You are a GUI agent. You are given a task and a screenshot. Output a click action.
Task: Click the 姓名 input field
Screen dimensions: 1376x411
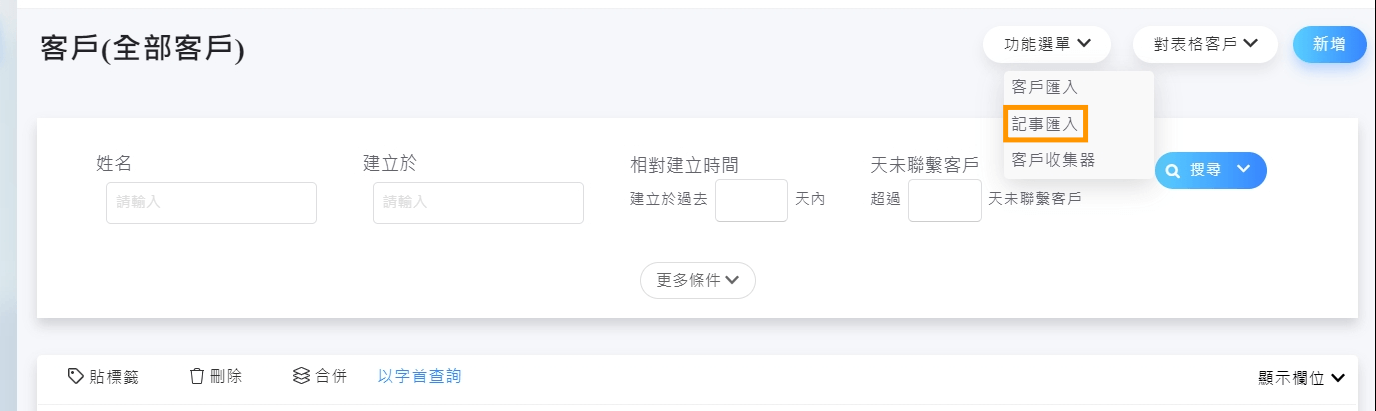pos(211,203)
